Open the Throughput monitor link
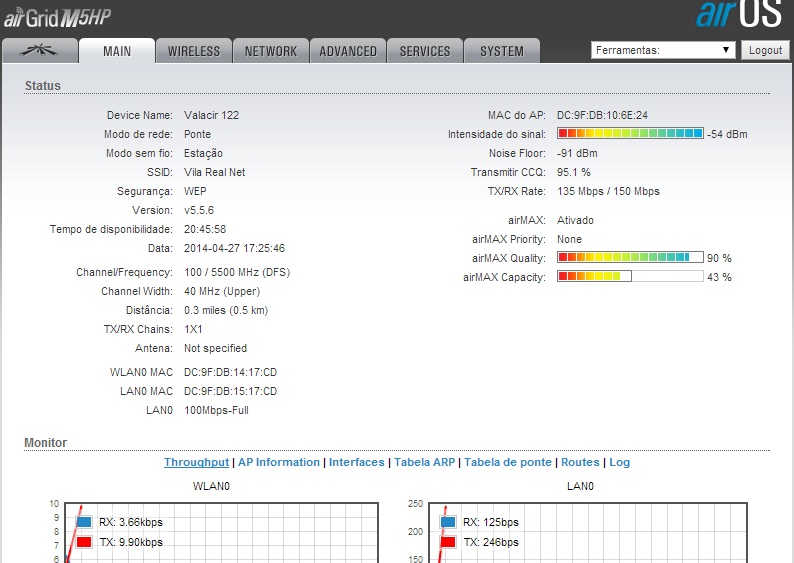794x563 pixels. [x=196, y=462]
